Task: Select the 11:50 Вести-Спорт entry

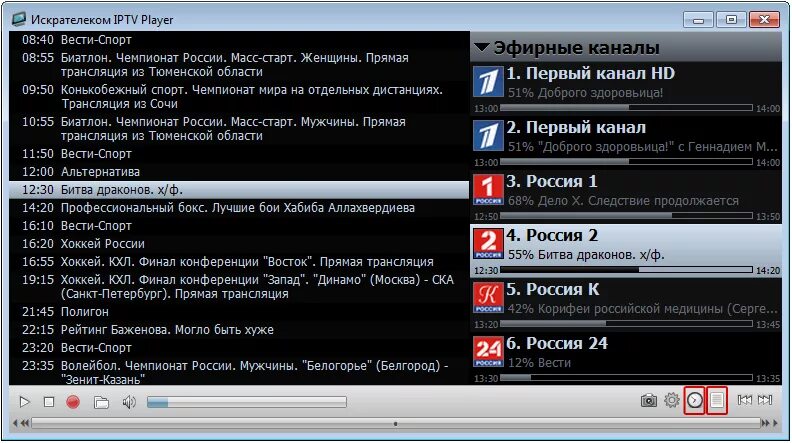Action: pyautogui.click(x=239, y=154)
